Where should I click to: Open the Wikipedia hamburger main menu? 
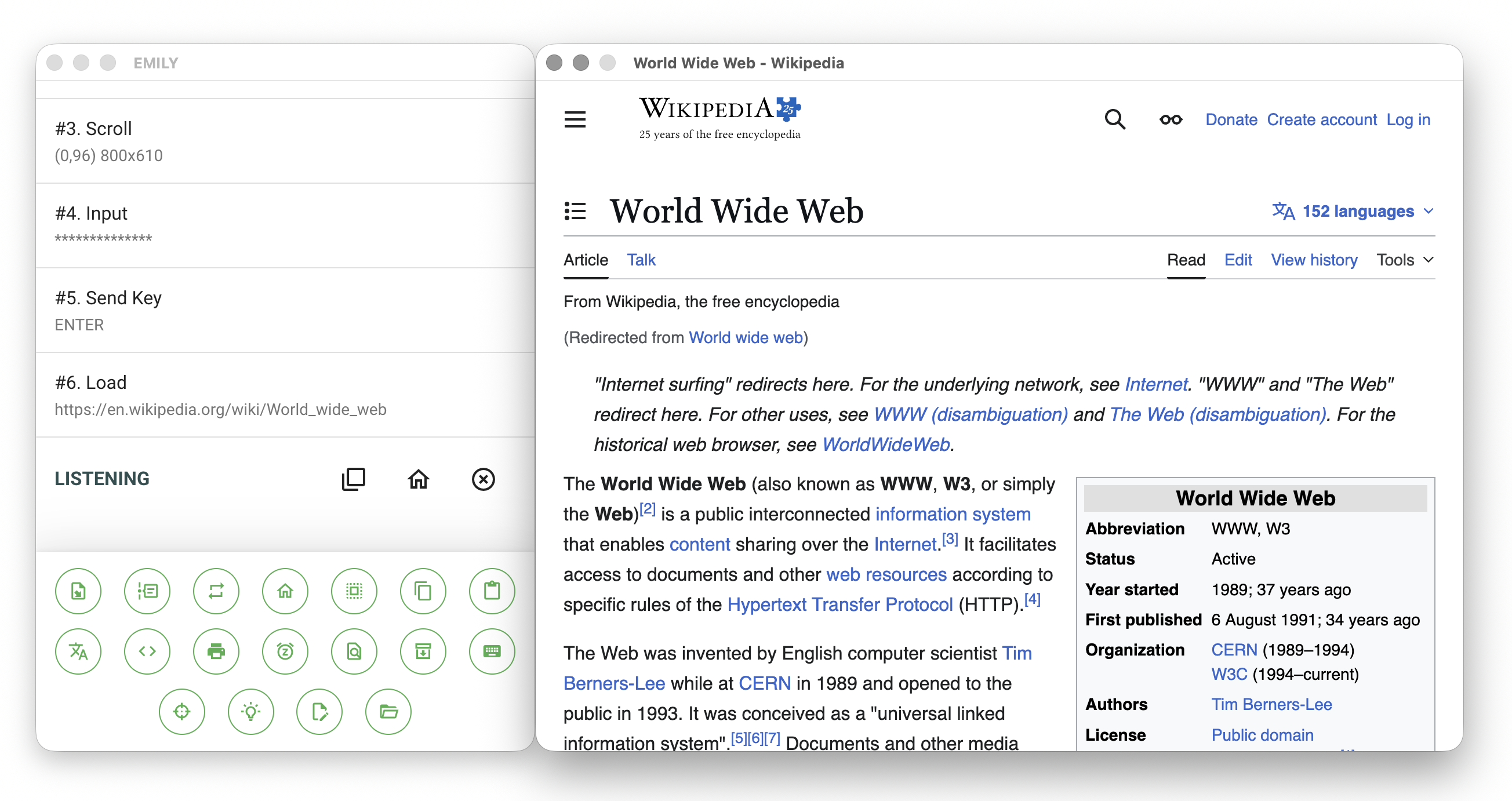point(575,120)
